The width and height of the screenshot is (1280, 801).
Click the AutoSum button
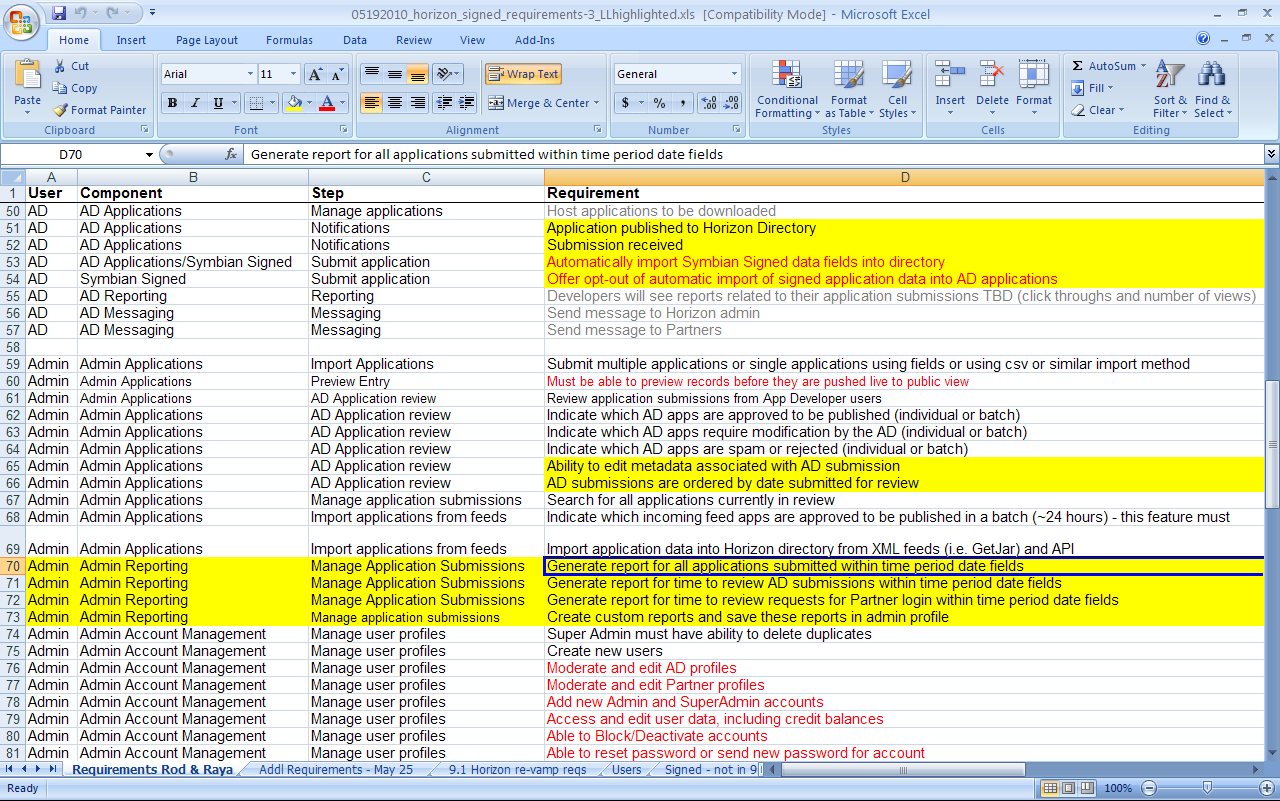coord(1110,66)
